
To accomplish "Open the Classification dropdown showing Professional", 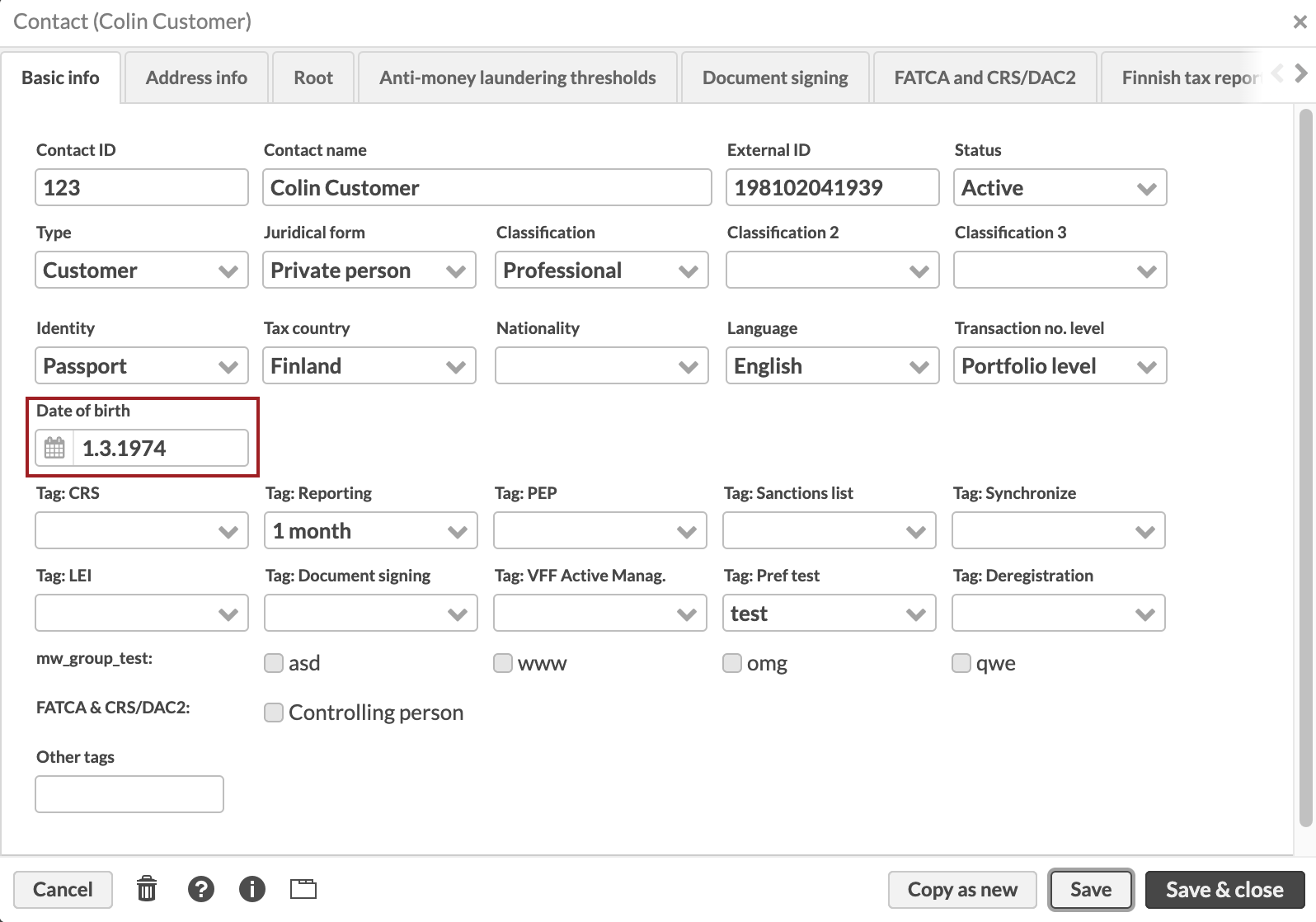I will point(602,270).
